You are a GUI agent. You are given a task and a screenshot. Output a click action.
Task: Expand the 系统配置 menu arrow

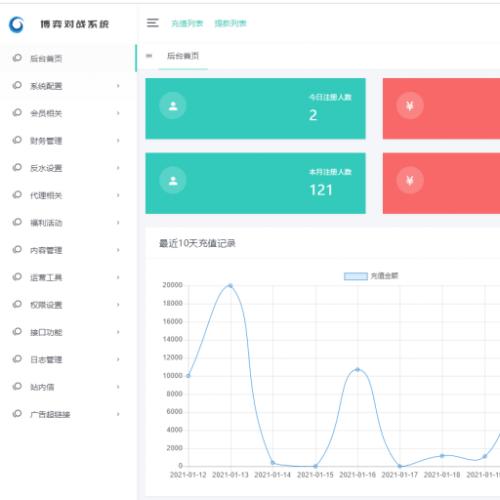pyautogui.click(x=118, y=86)
